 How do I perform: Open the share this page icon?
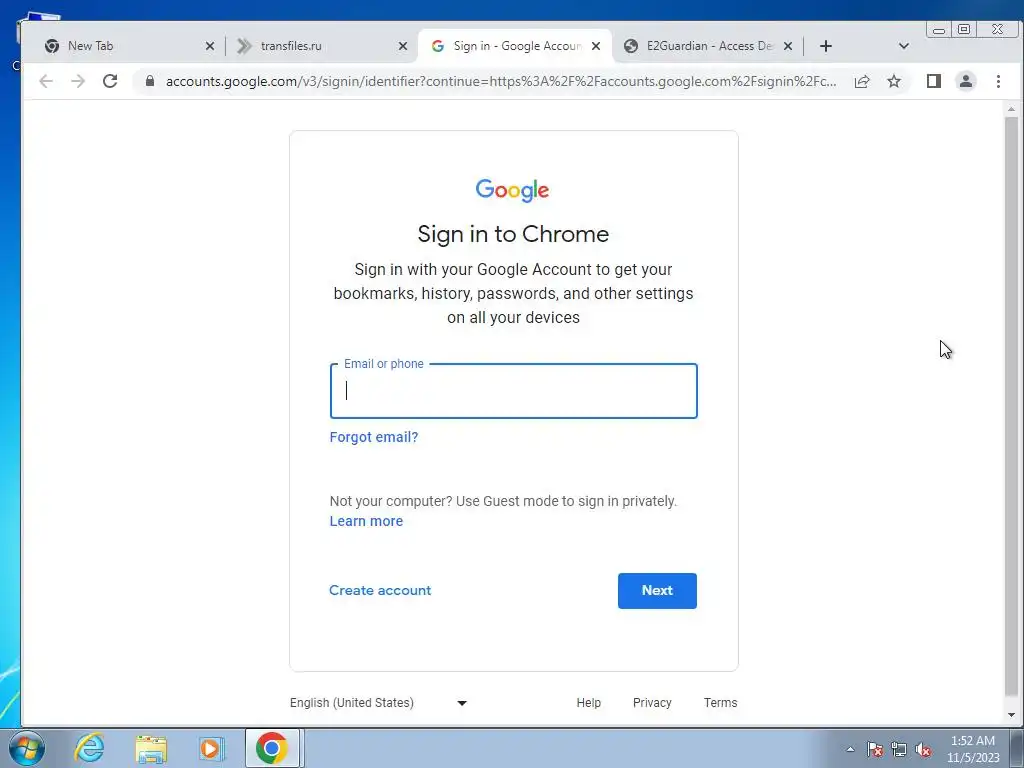[x=862, y=81]
